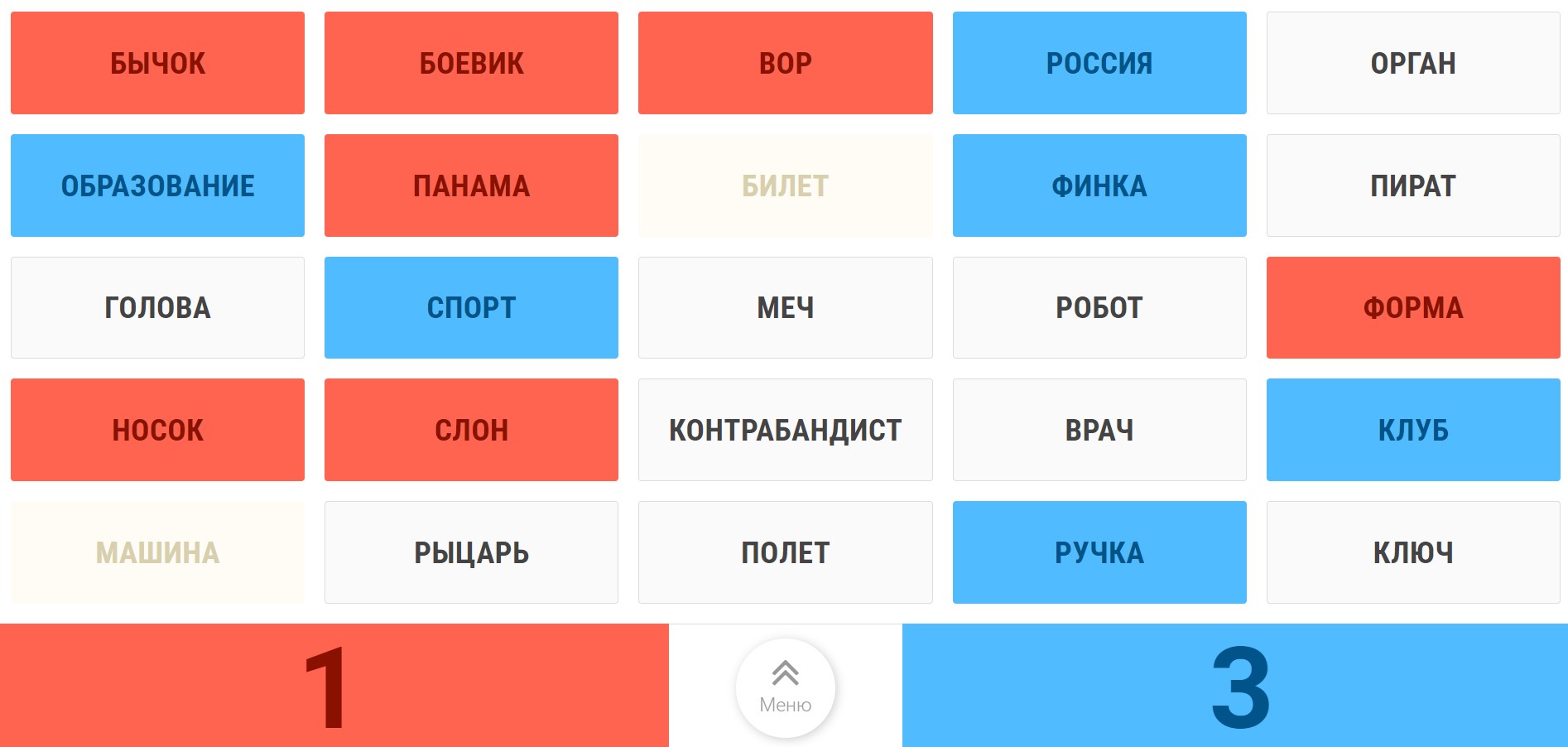Click the red ВОР card

784,62
